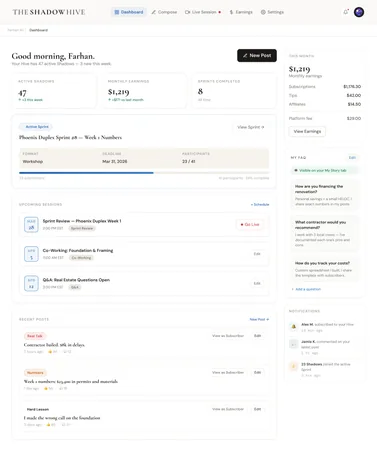The height and width of the screenshot is (460, 377).
Task: Click Edit in My FAQ panel
Action: pyautogui.click(x=352, y=157)
